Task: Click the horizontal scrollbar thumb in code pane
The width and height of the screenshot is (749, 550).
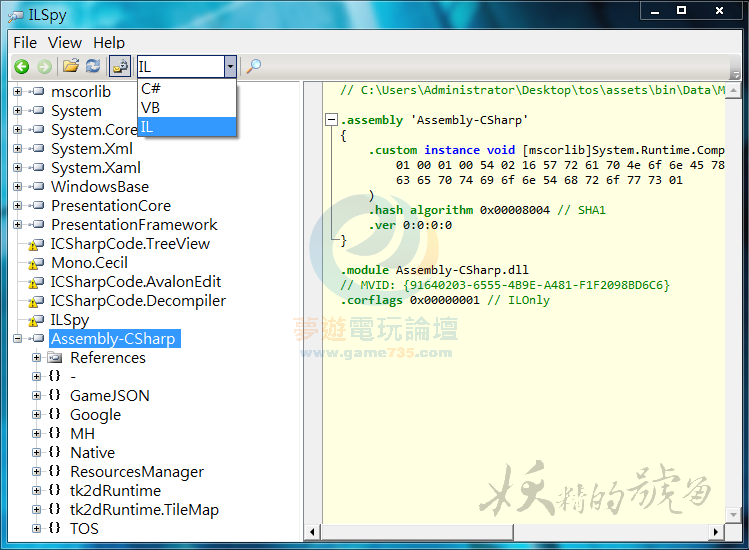Action: point(417,532)
